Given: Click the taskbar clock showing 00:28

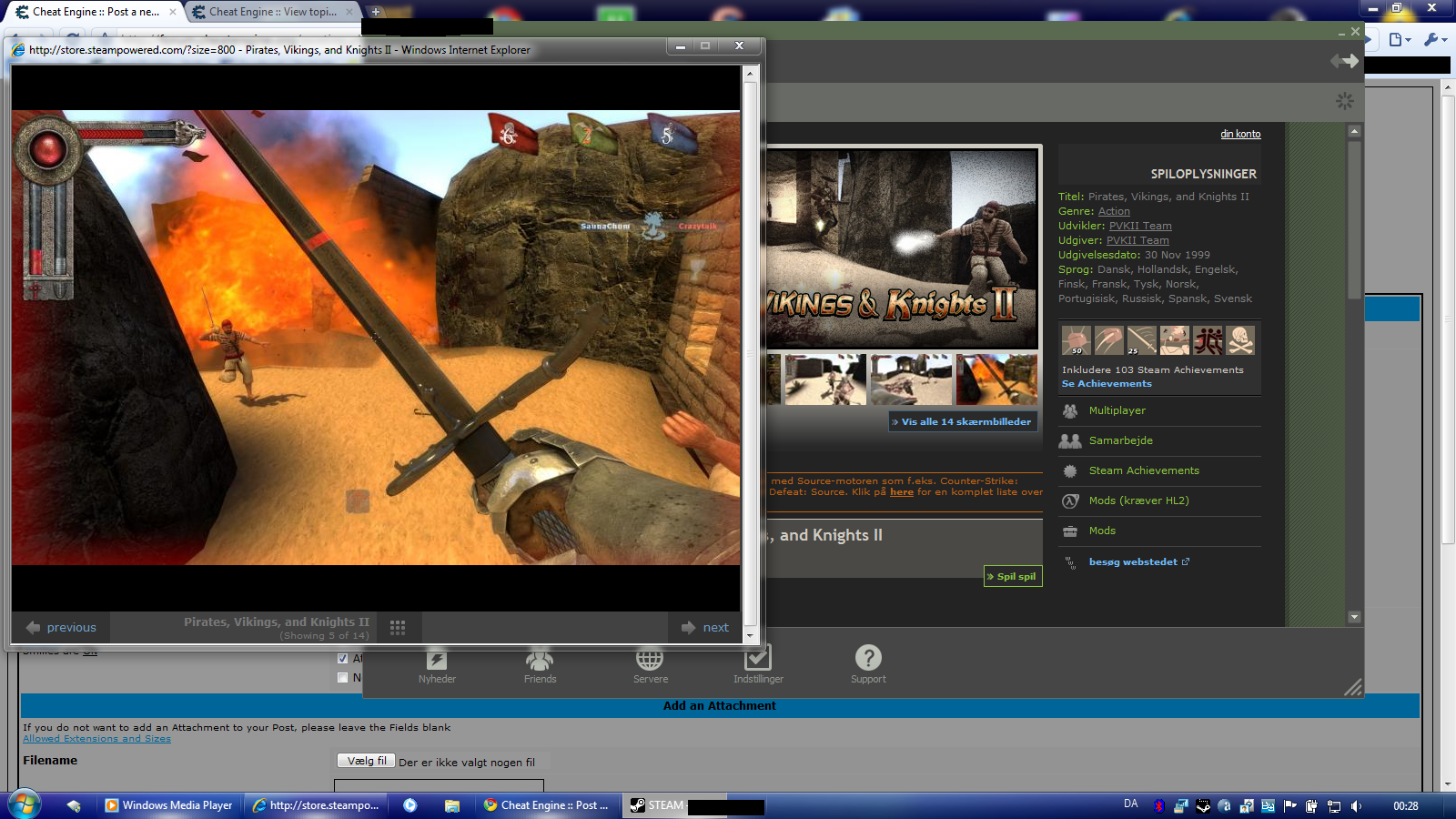Looking at the screenshot, I should (x=1406, y=805).
